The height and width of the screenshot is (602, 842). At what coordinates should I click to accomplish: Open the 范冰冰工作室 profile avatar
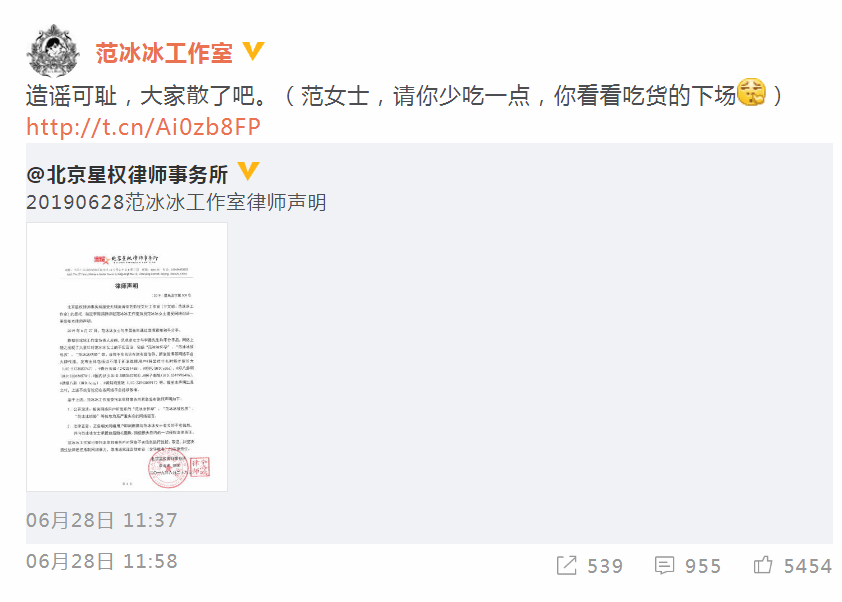coord(53,51)
